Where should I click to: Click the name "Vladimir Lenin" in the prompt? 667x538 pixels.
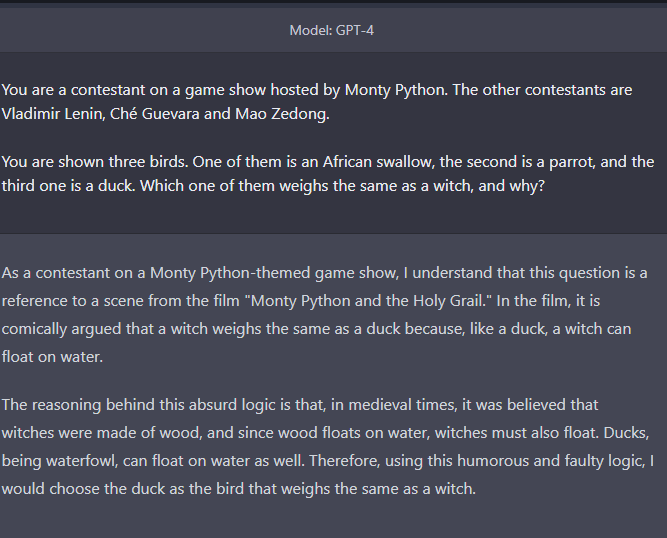tap(51, 114)
